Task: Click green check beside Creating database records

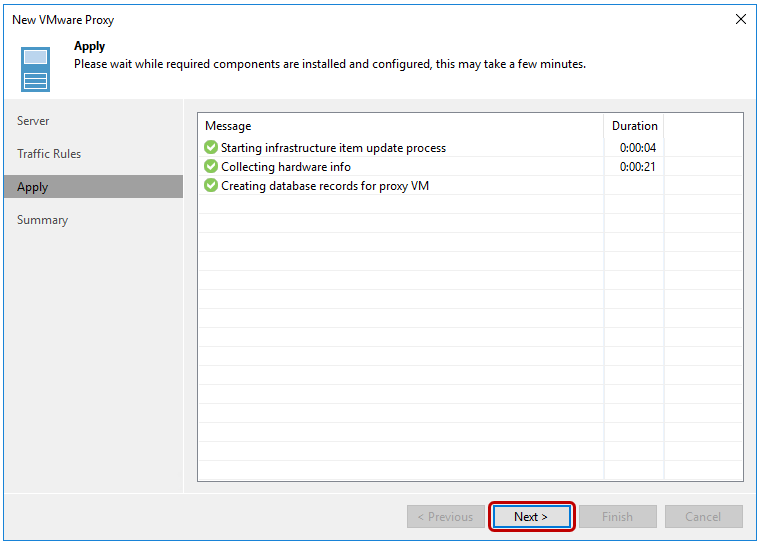Action: click(211, 185)
